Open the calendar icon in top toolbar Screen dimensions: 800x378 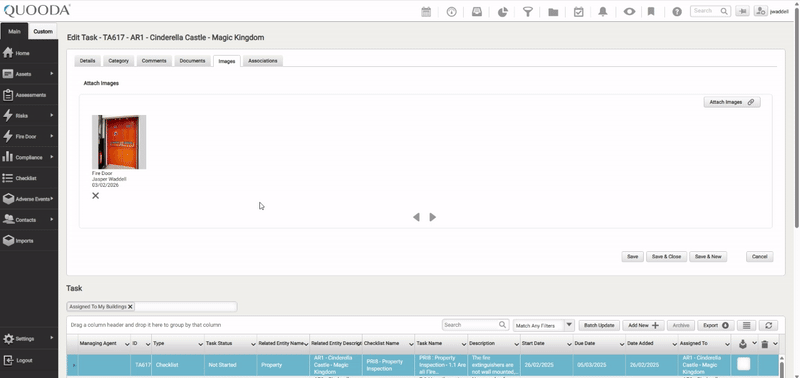coord(426,12)
